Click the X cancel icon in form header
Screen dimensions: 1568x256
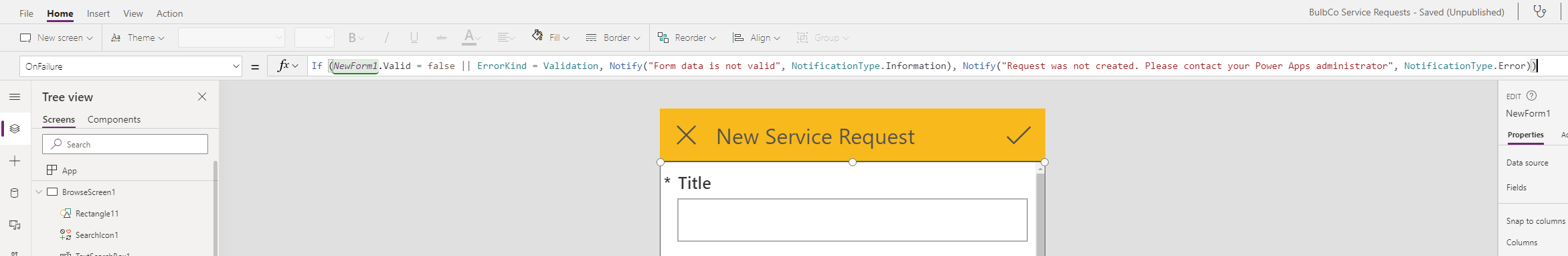[687, 135]
